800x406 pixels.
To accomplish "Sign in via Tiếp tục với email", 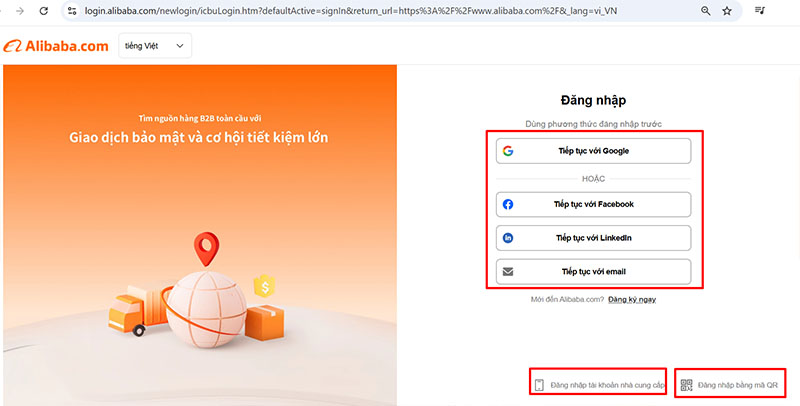I will click(593, 272).
